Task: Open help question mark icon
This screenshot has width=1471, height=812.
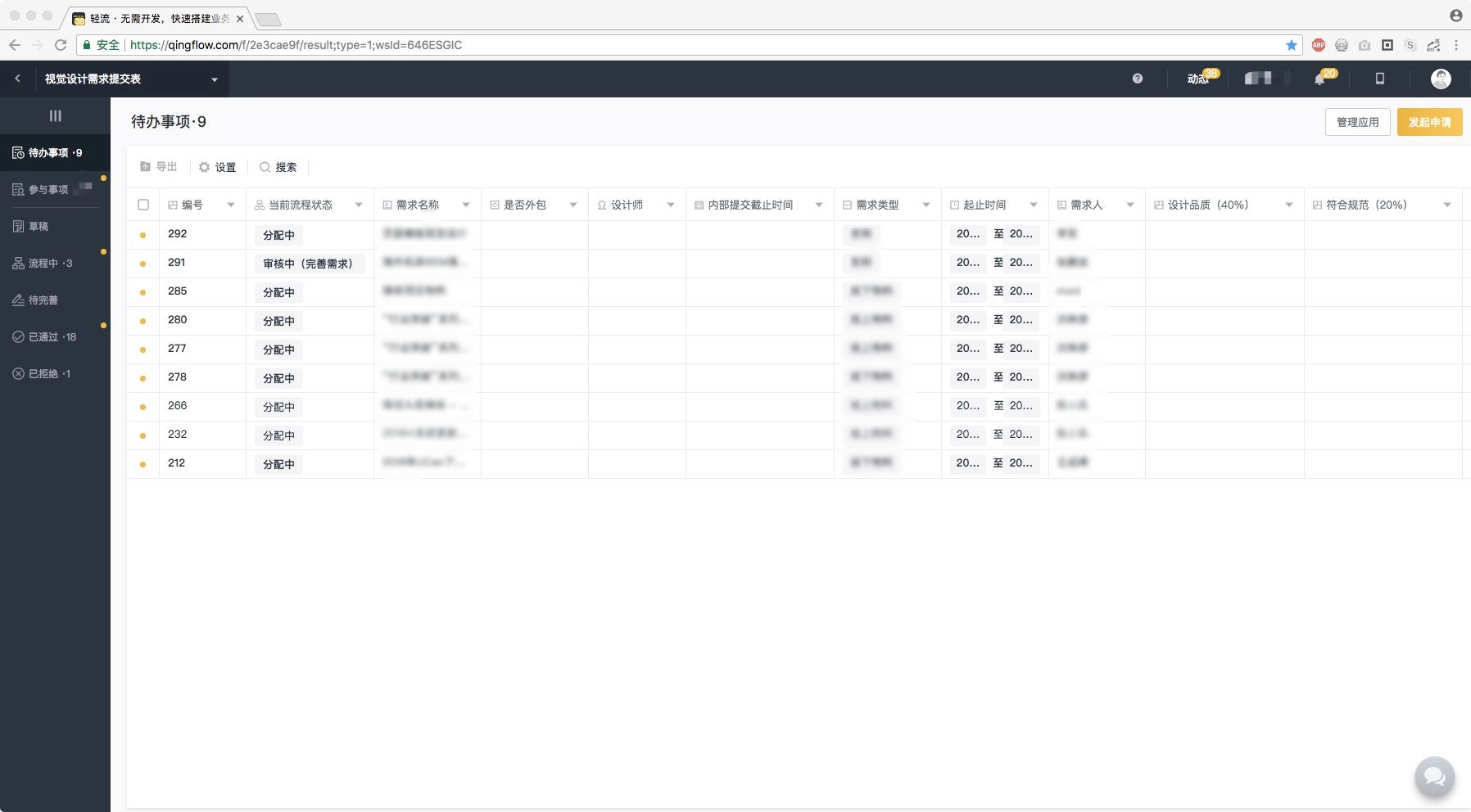Action: tap(1137, 79)
